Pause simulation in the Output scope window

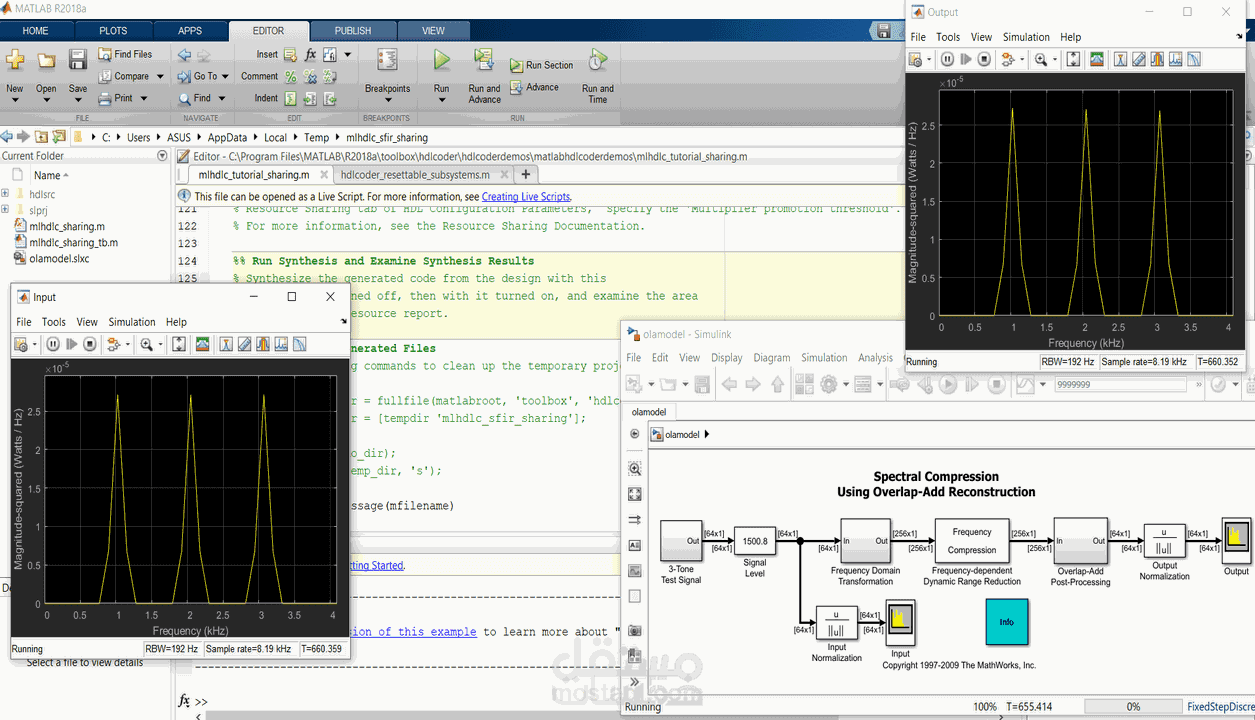click(948, 60)
